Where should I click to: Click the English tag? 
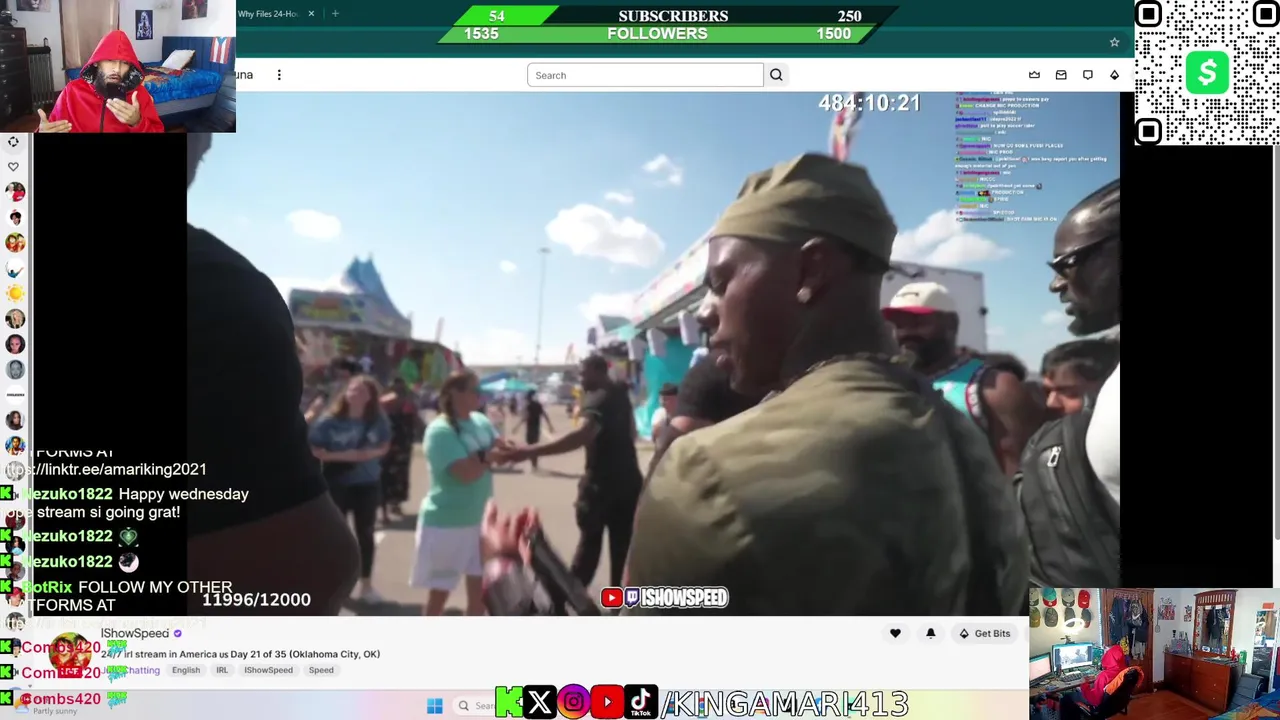click(x=186, y=670)
